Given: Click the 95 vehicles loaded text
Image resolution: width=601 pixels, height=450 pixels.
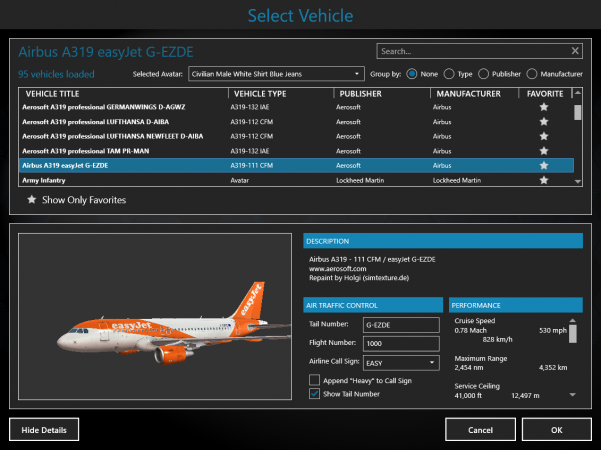Looking at the screenshot, I should click(56, 74).
